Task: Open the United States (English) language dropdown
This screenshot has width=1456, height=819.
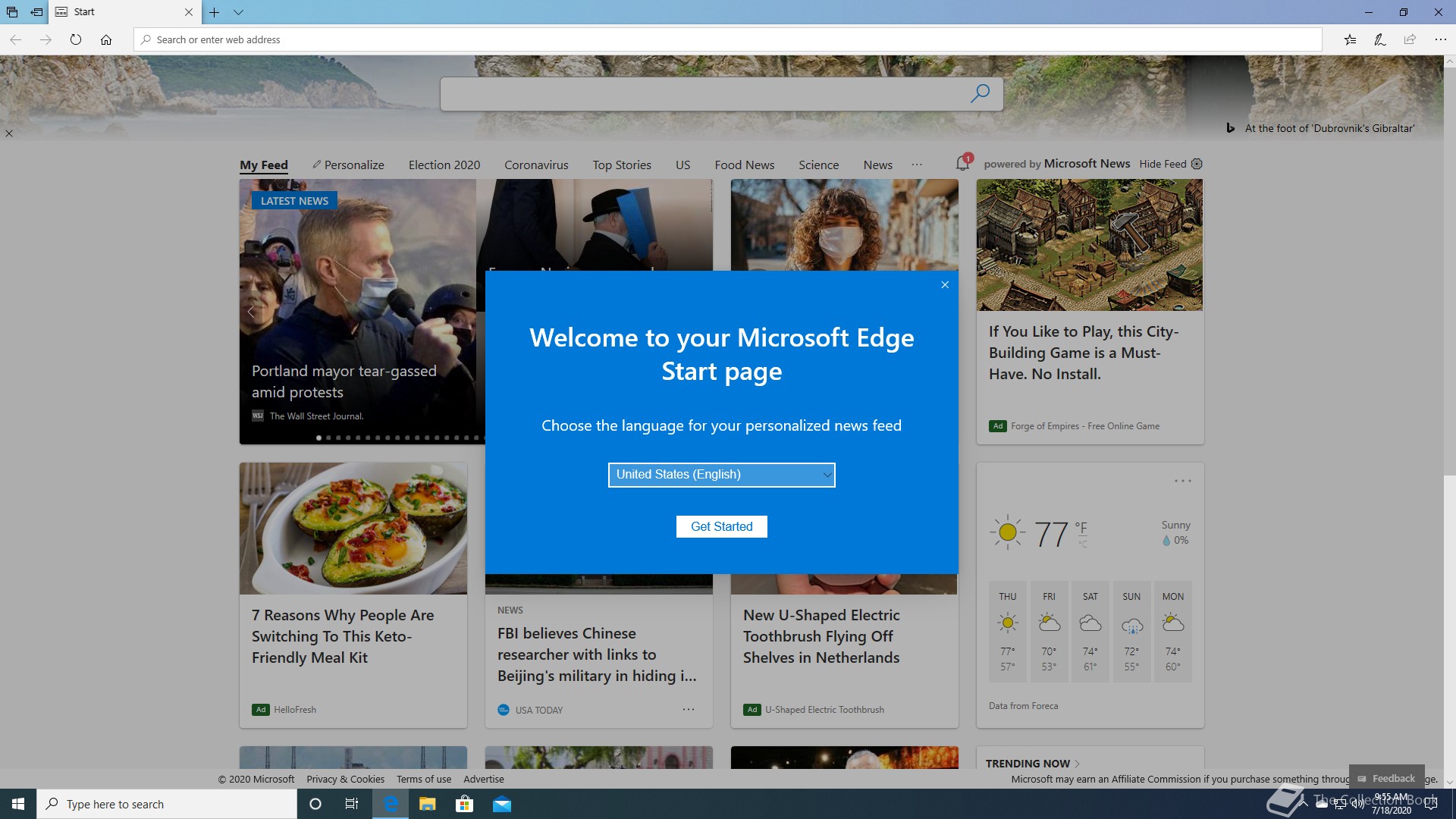Action: [721, 475]
